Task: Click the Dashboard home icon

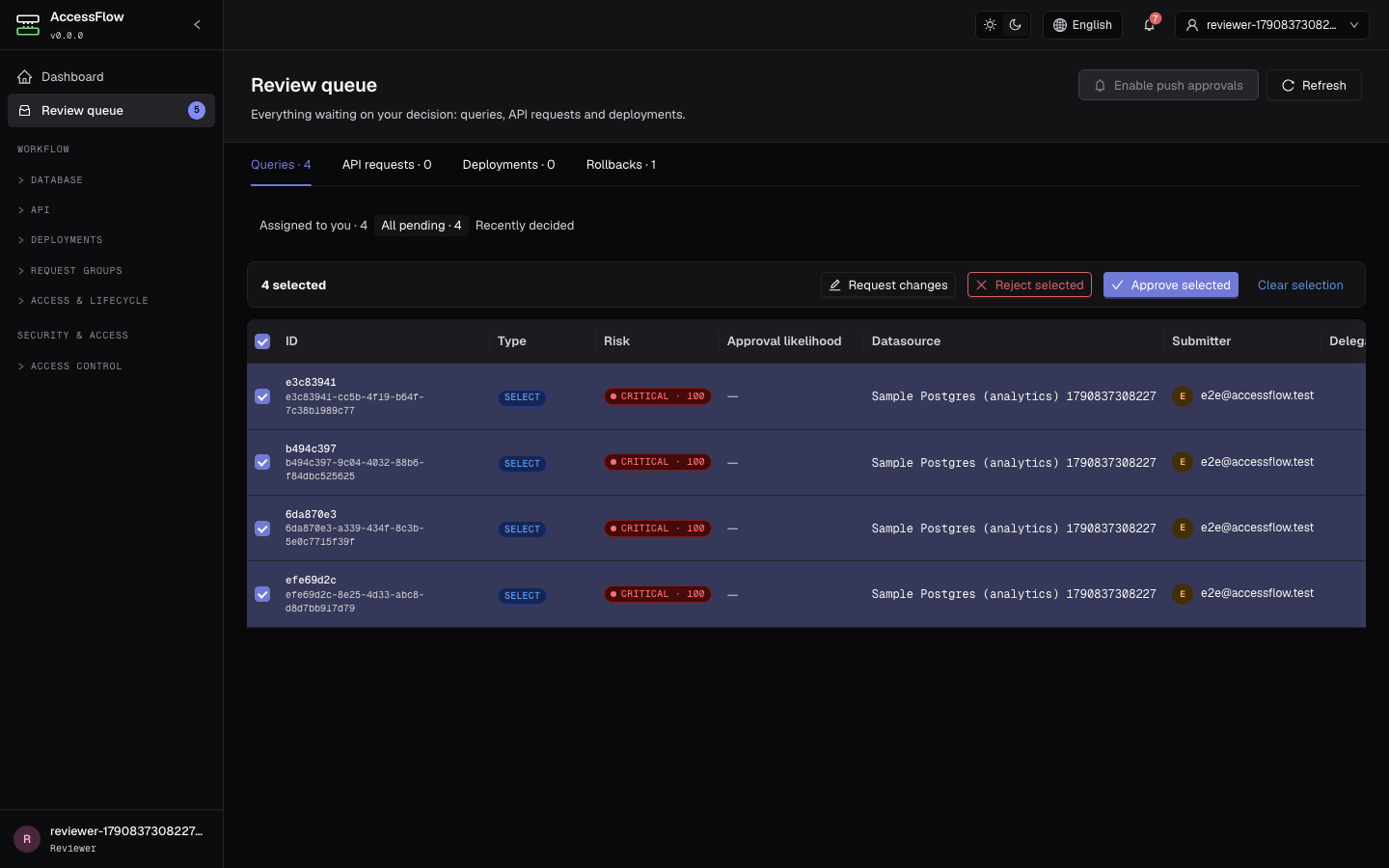Action: click(25, 77)
